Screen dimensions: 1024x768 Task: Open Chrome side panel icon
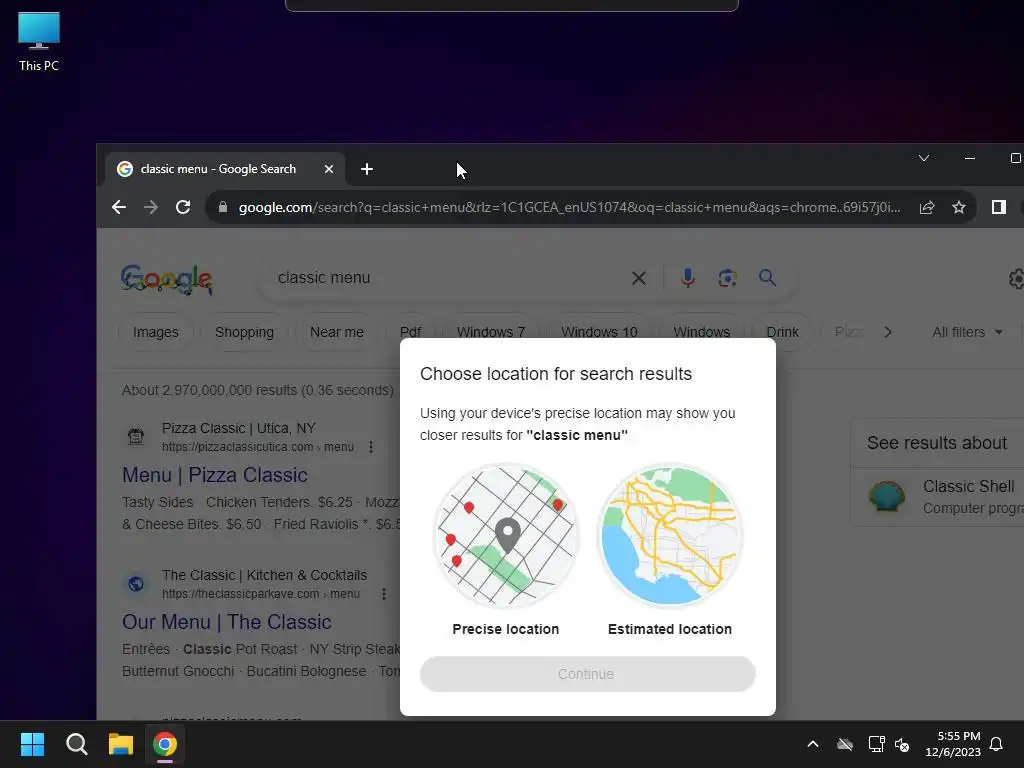[x=999, y=208]
